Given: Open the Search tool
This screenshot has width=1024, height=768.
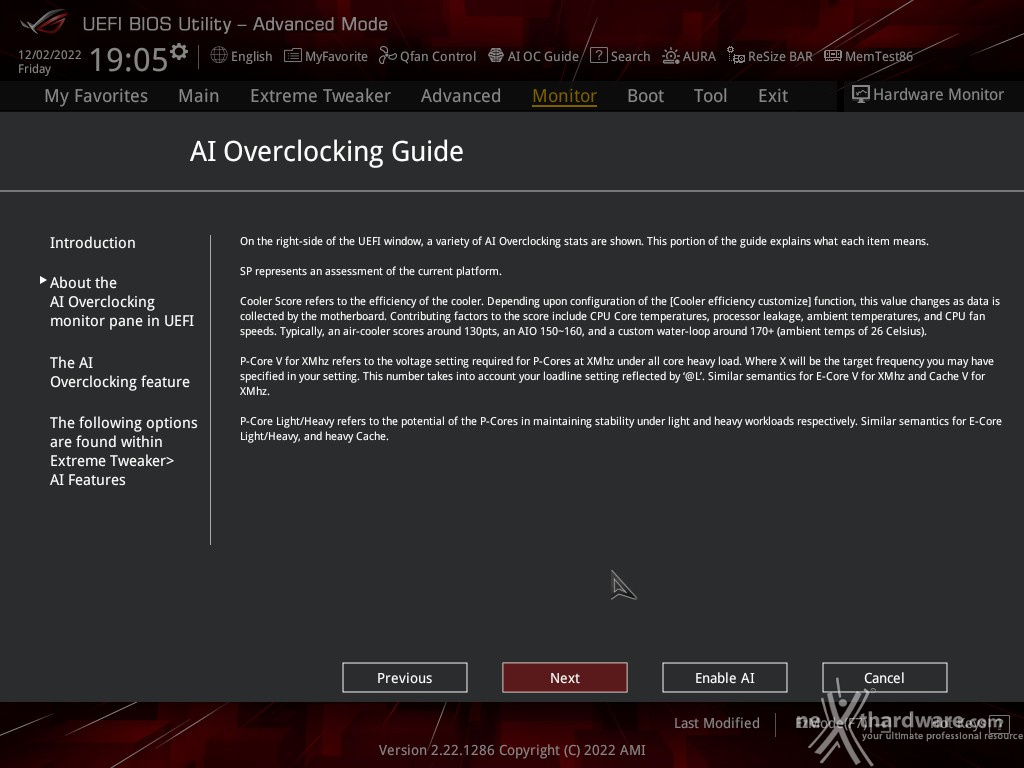Looking at the screenshot, I should pyautogui.click(x=620, y=56).
